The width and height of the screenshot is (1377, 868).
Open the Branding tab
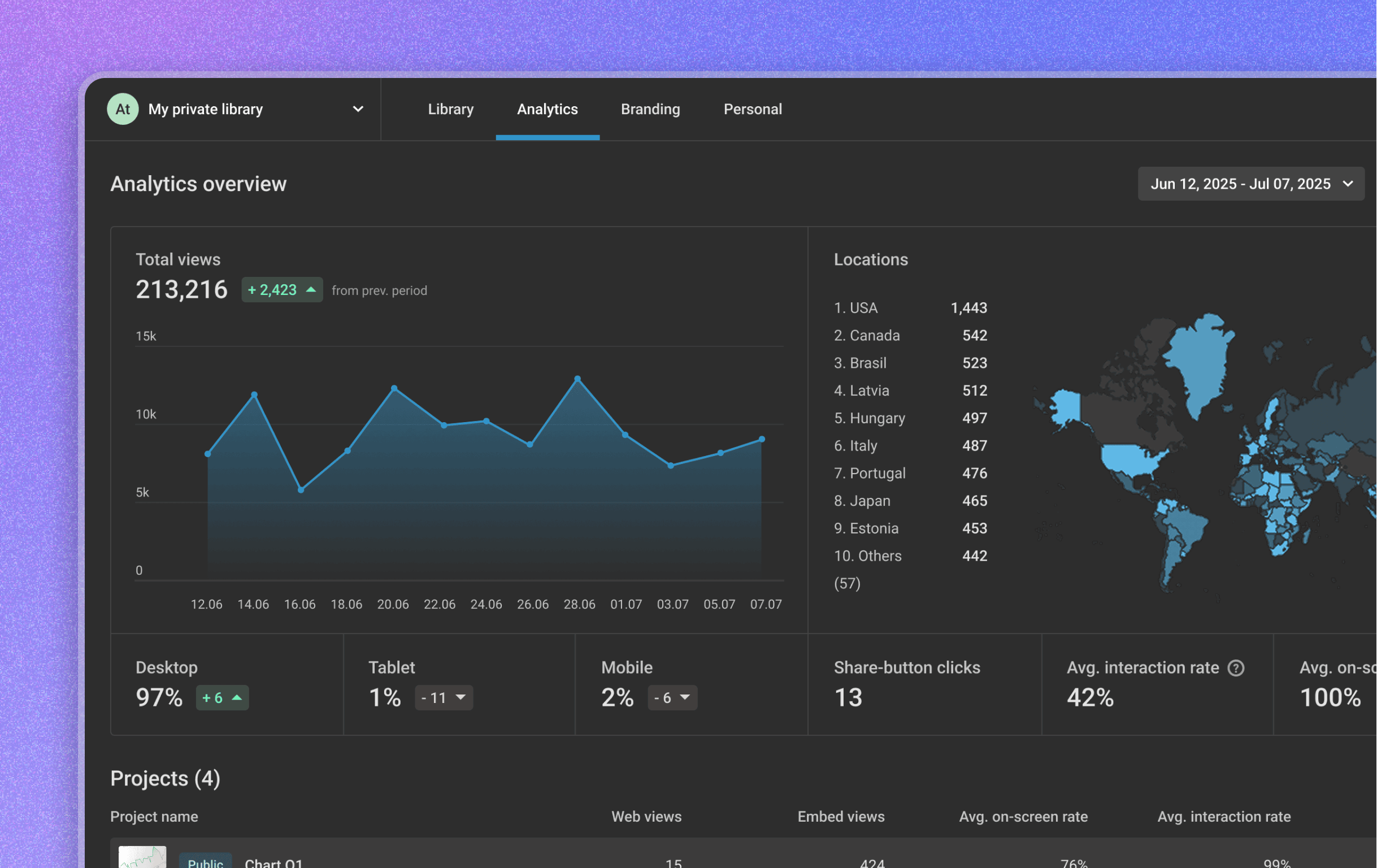[x=650, y=108]
